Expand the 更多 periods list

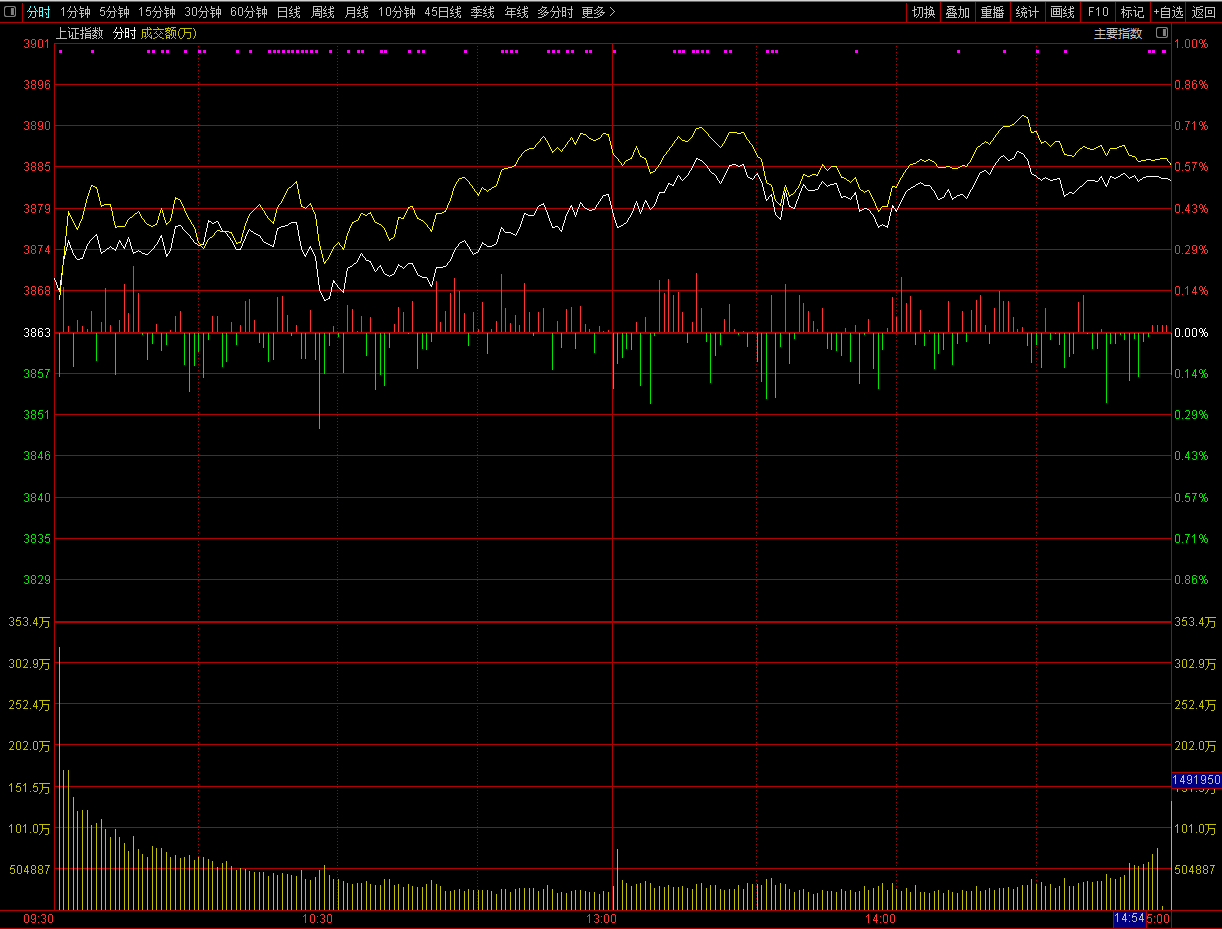tap(598, 12)
